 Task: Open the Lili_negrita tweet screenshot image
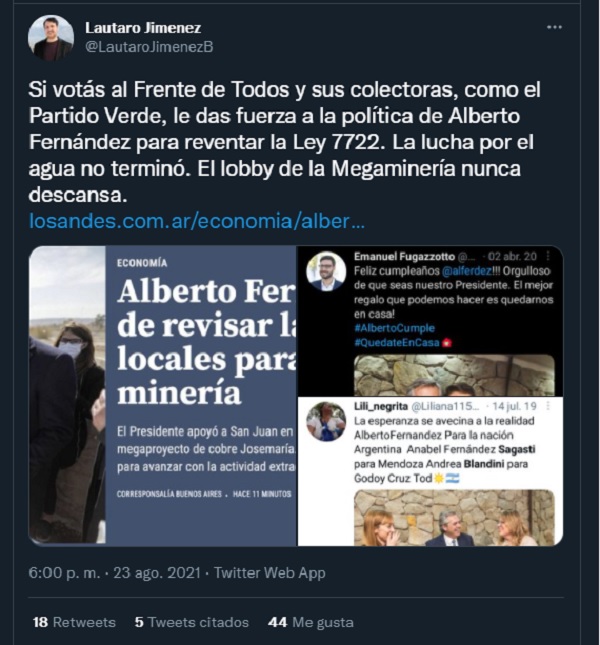(430, 472)
